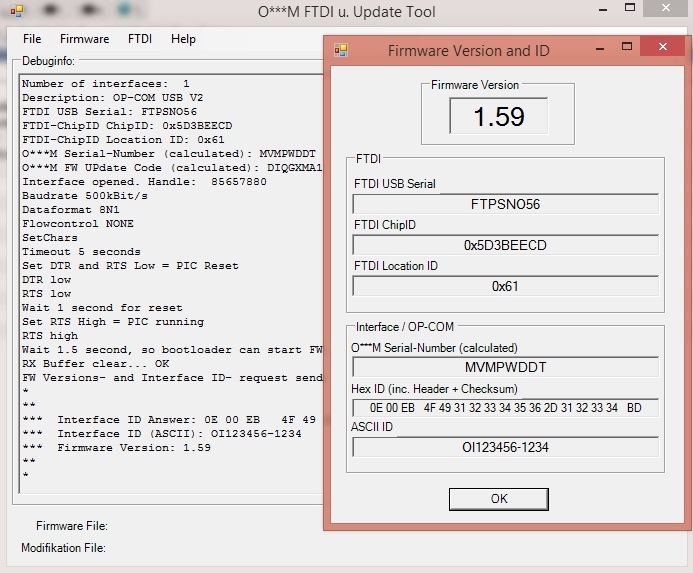693x573 pixels.
Task: Click the 'SetChars' debug line
Action: tap(50, 238)
